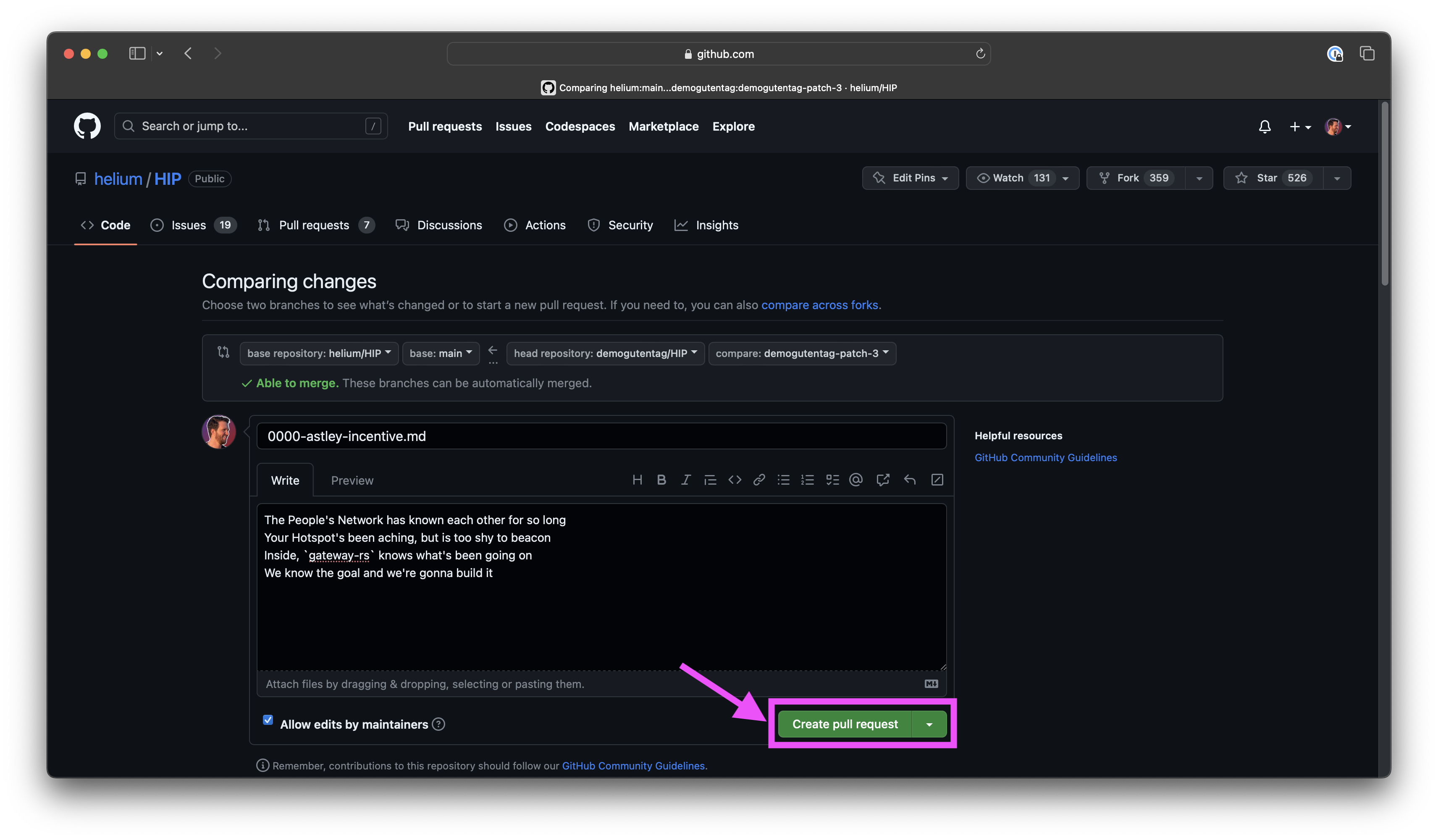This screenshot has height=840, width=1438.
Task: Toggle Allow edits by maintainers checkbox
Action: click(x=268, y=720)
